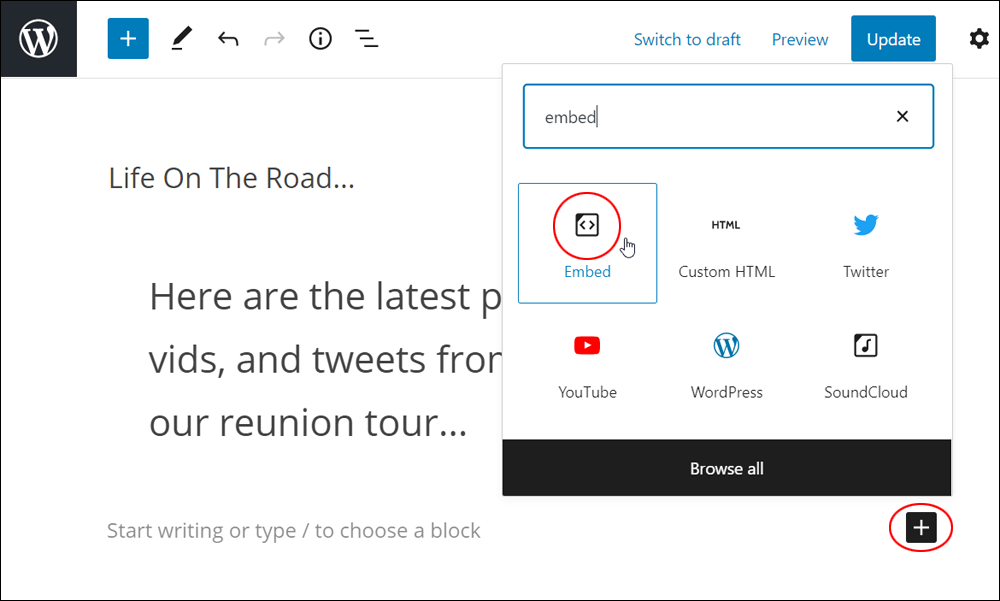
Task: Preview the post
Action: [800, 40]
